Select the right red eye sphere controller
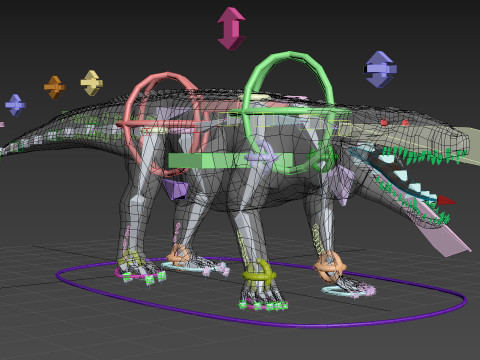The width and height of the screenshot is (480, 360). [x=405, y=122]
